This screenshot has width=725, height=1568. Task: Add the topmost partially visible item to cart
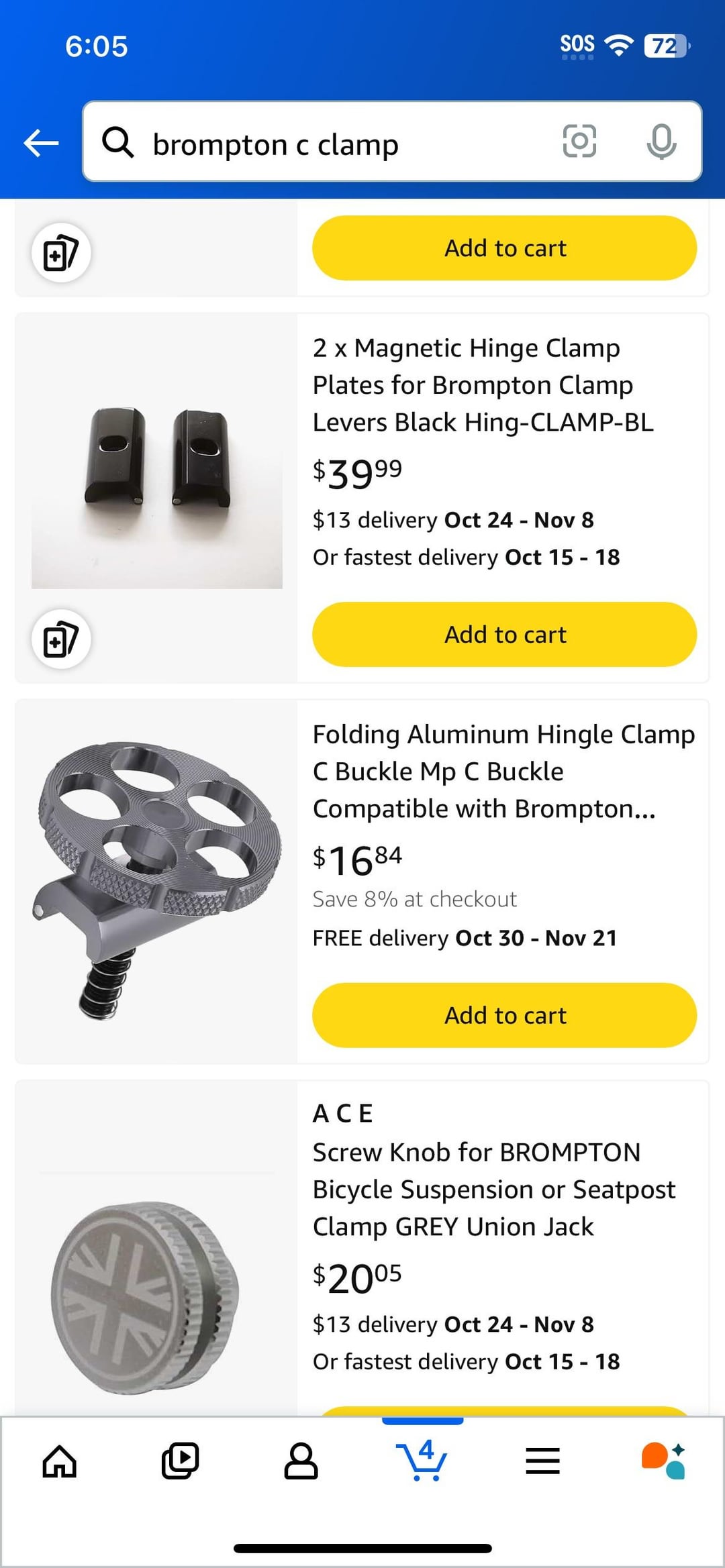[x=504, y=248]
